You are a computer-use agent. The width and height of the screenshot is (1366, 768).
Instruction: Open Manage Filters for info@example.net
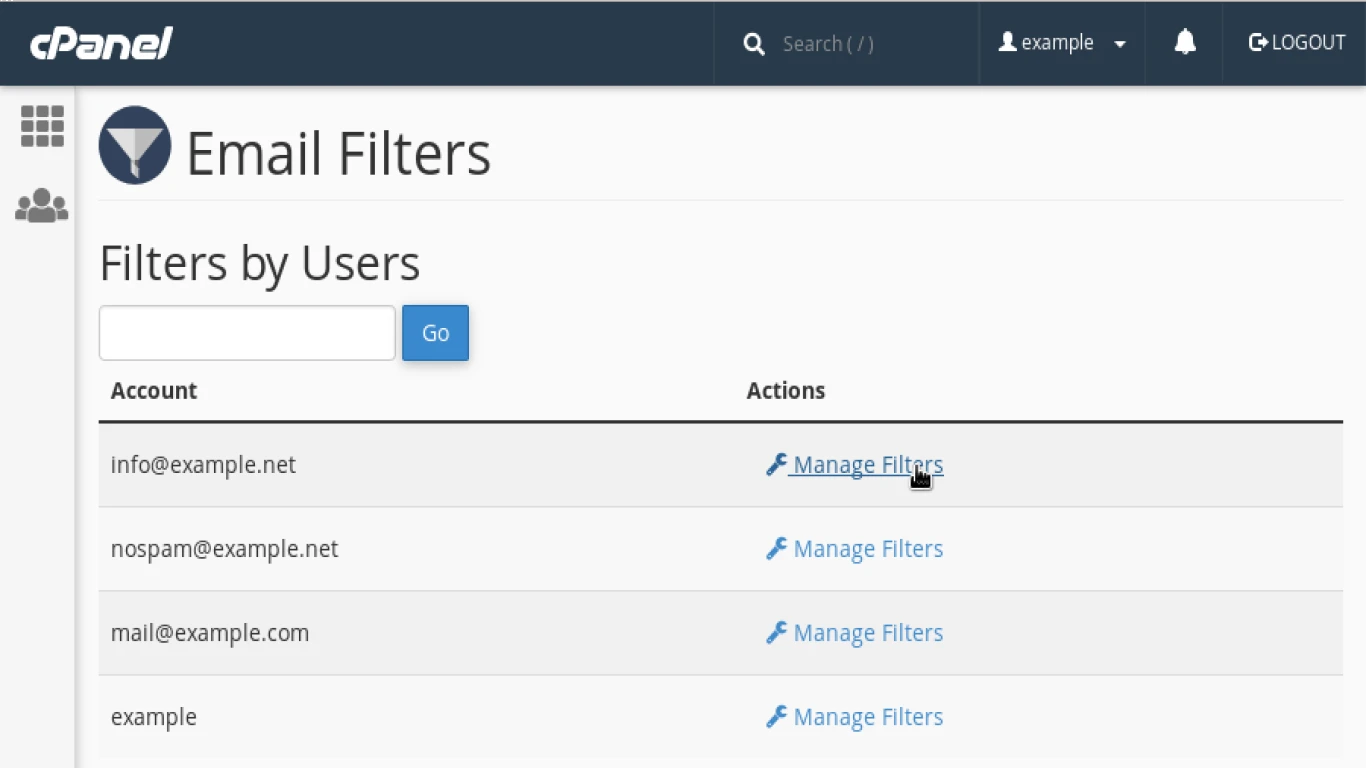coord(868,465)
